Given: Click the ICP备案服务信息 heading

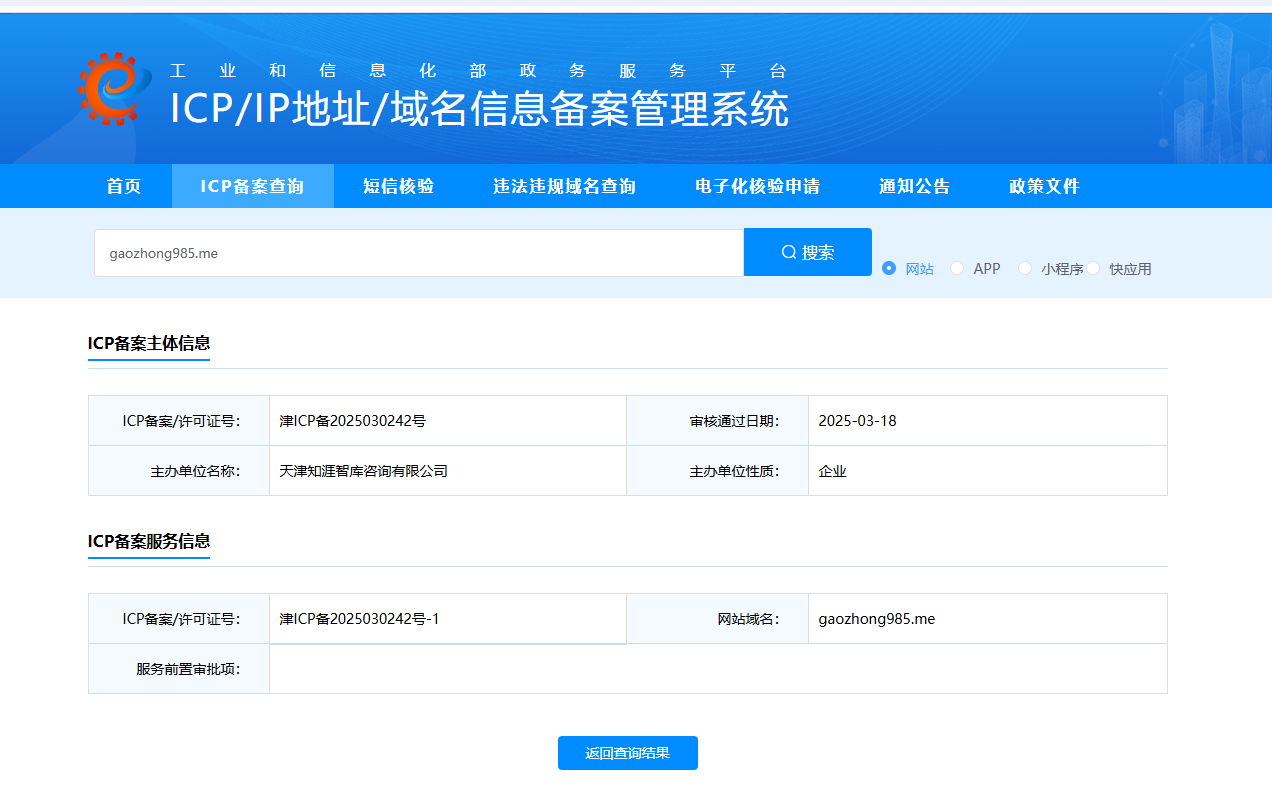Looking at the screenshot, I should click(x=149, y=541).
